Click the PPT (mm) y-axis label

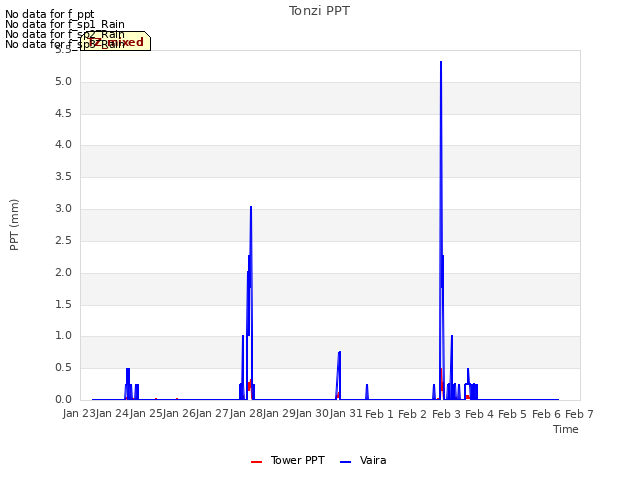point(14,225)
